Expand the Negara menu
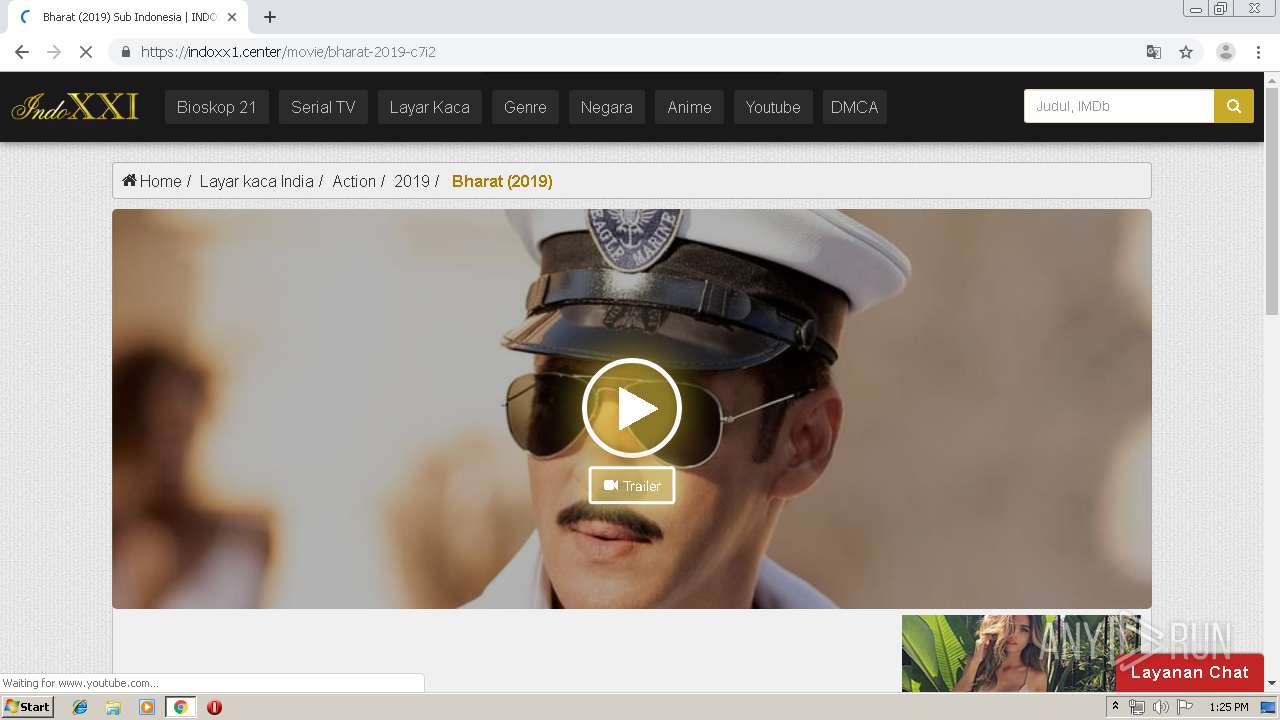This screenshot has width=1280, height=720. point(606,107)
